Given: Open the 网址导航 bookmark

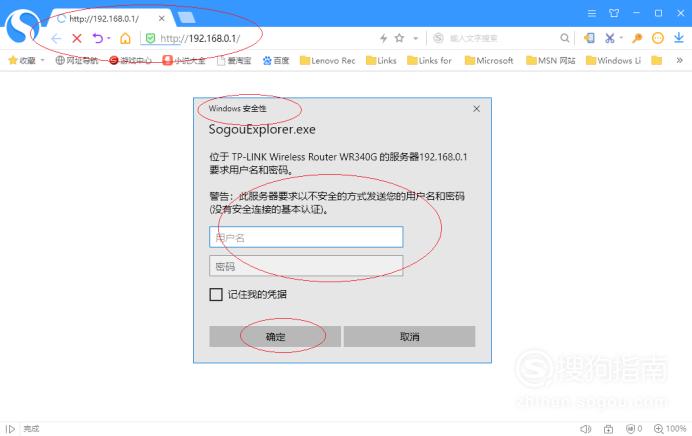Looking at the screenshot, I should tap(76, 60).
